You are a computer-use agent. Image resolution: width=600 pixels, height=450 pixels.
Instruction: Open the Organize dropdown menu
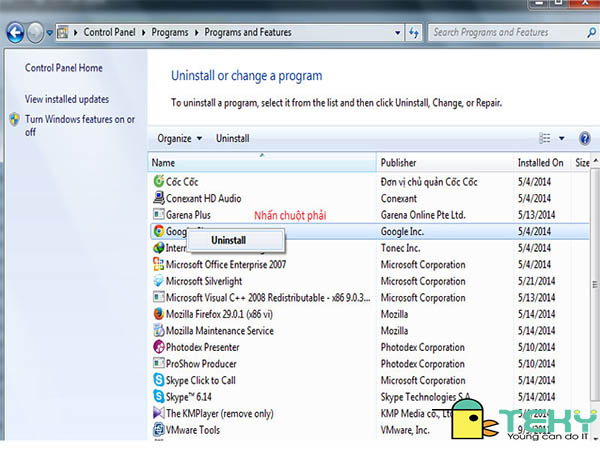179,139
